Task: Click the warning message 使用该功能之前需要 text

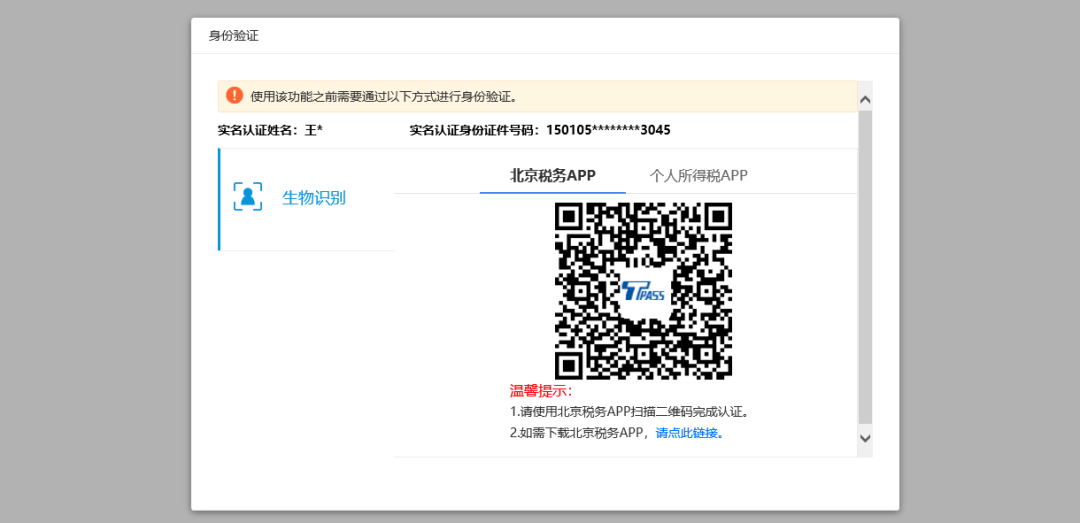Action: tap(384, 96)
